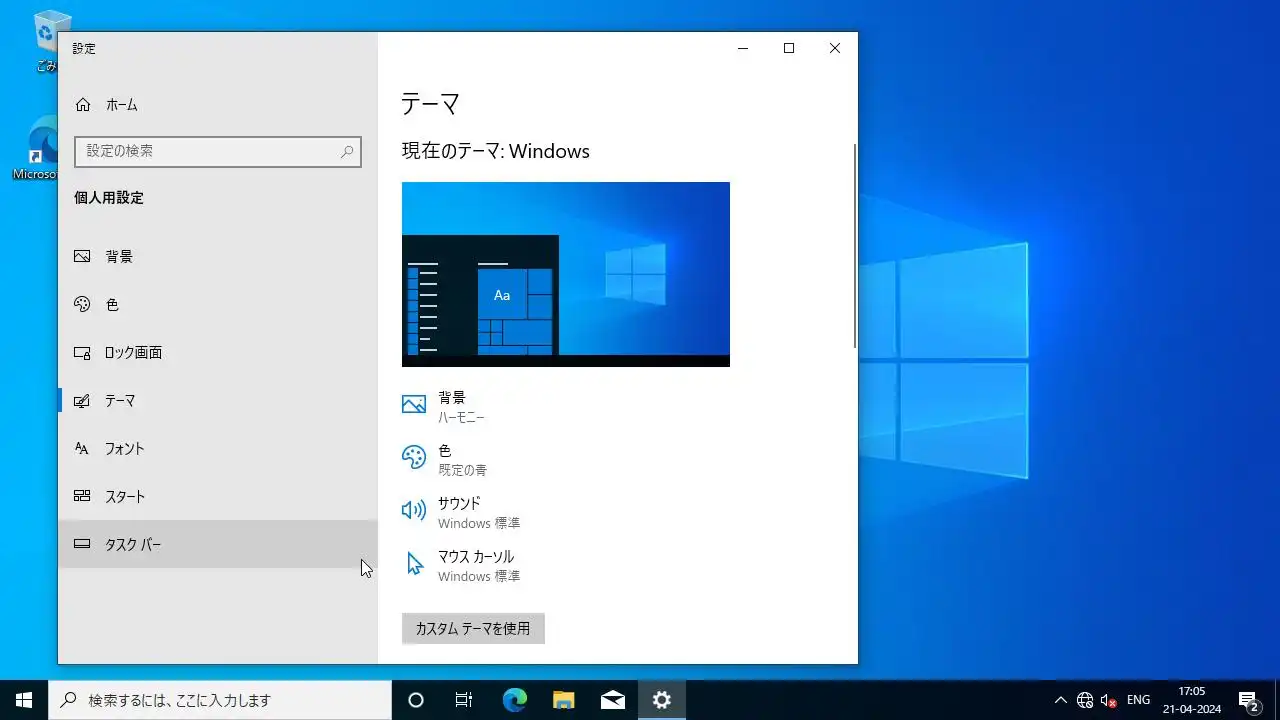
Task: Go to the スタート settings page
Action: pos(218,497)
